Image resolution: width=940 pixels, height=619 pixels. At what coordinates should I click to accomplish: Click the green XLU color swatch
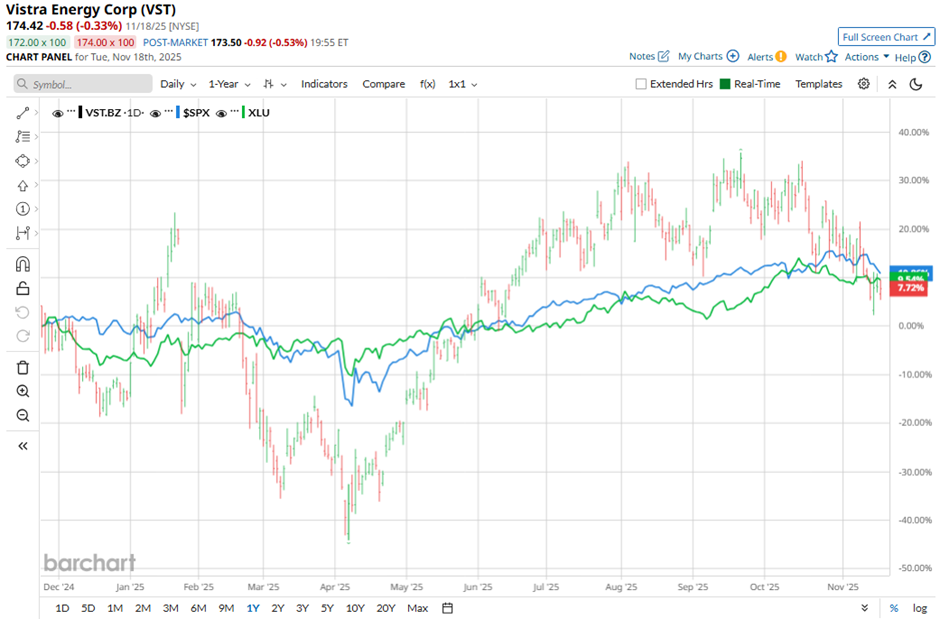243,112
